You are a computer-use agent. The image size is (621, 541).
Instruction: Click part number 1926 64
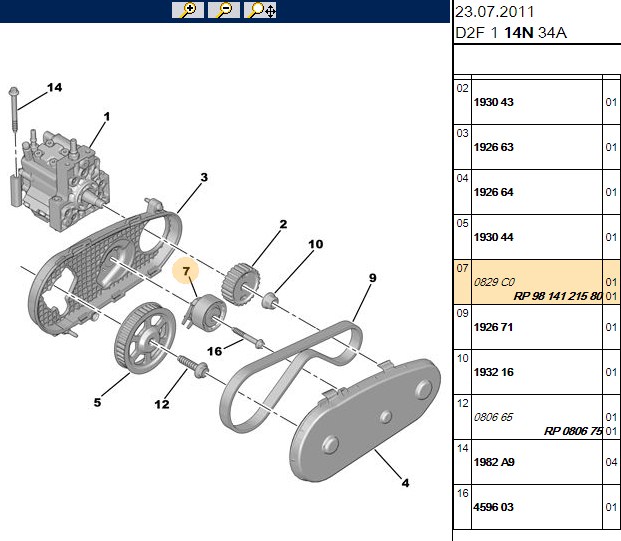493,192
